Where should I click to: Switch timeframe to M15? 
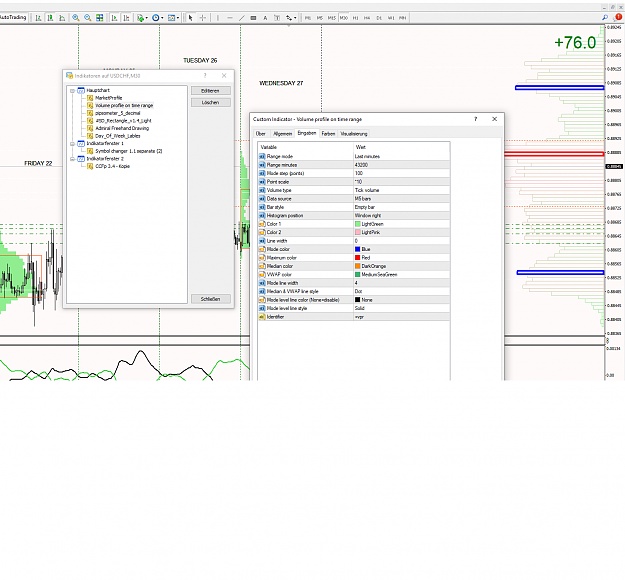pyautogui.click(x=332, y=18)
